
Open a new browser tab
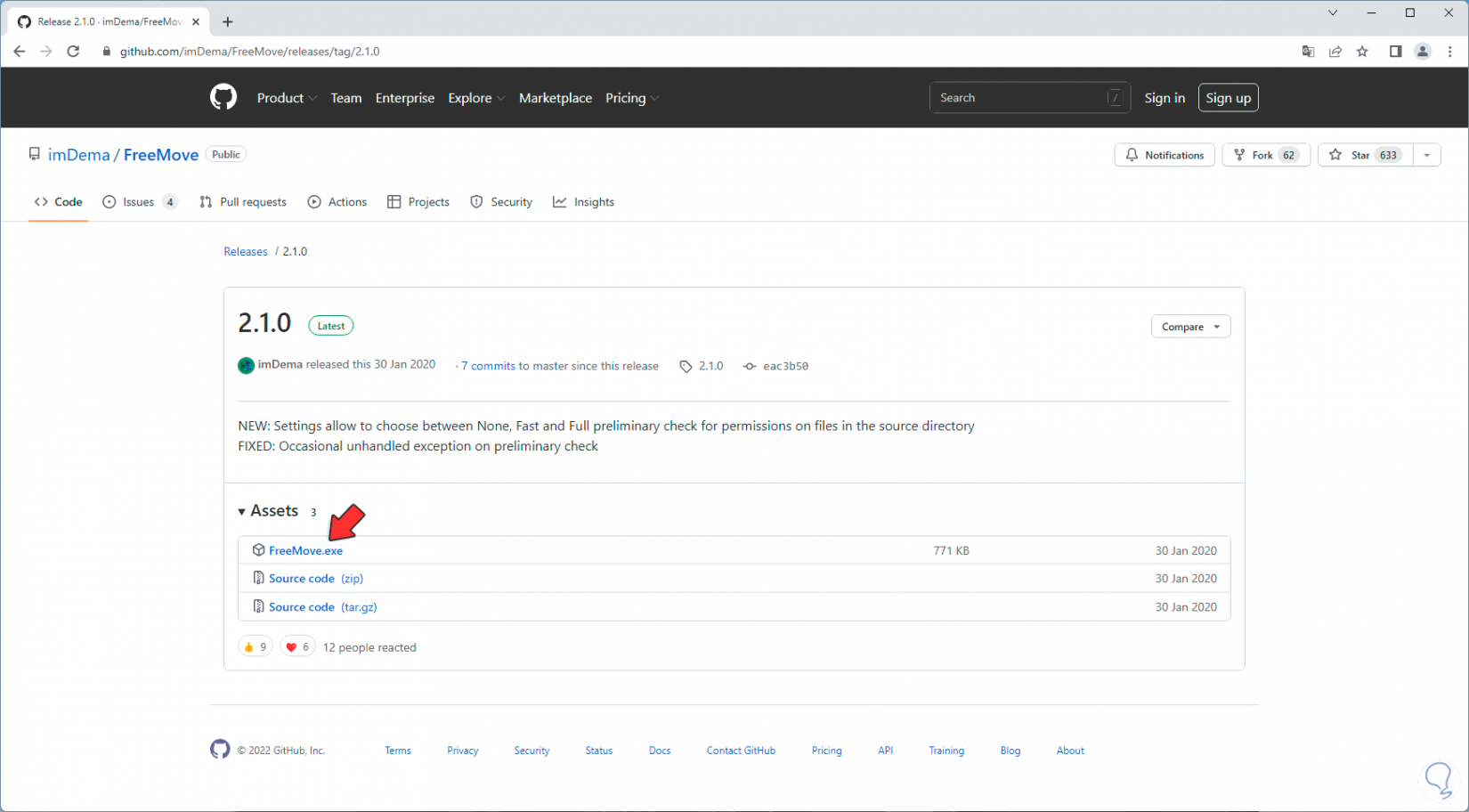coord(228,21)
